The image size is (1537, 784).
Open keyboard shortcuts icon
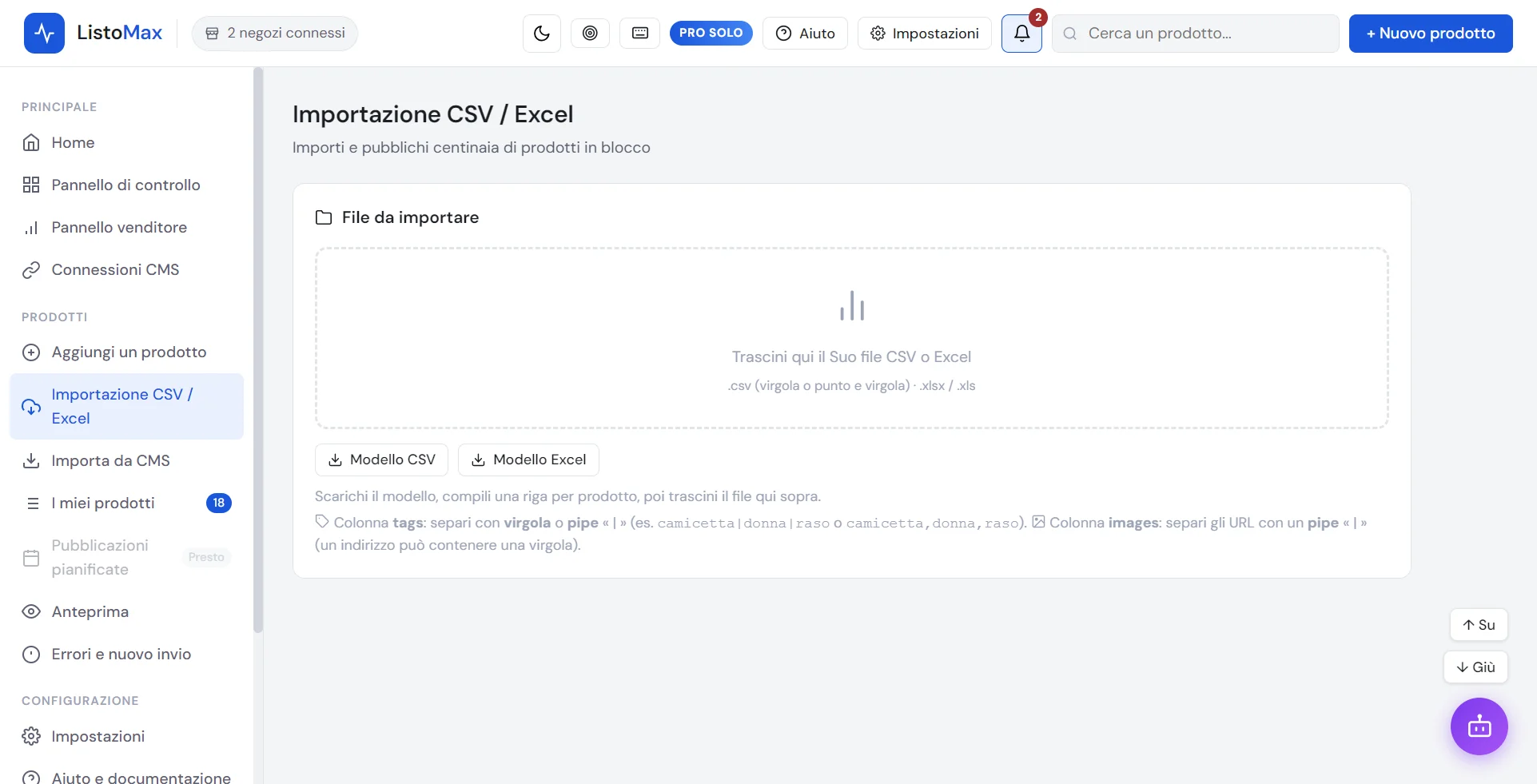point(640,34)
